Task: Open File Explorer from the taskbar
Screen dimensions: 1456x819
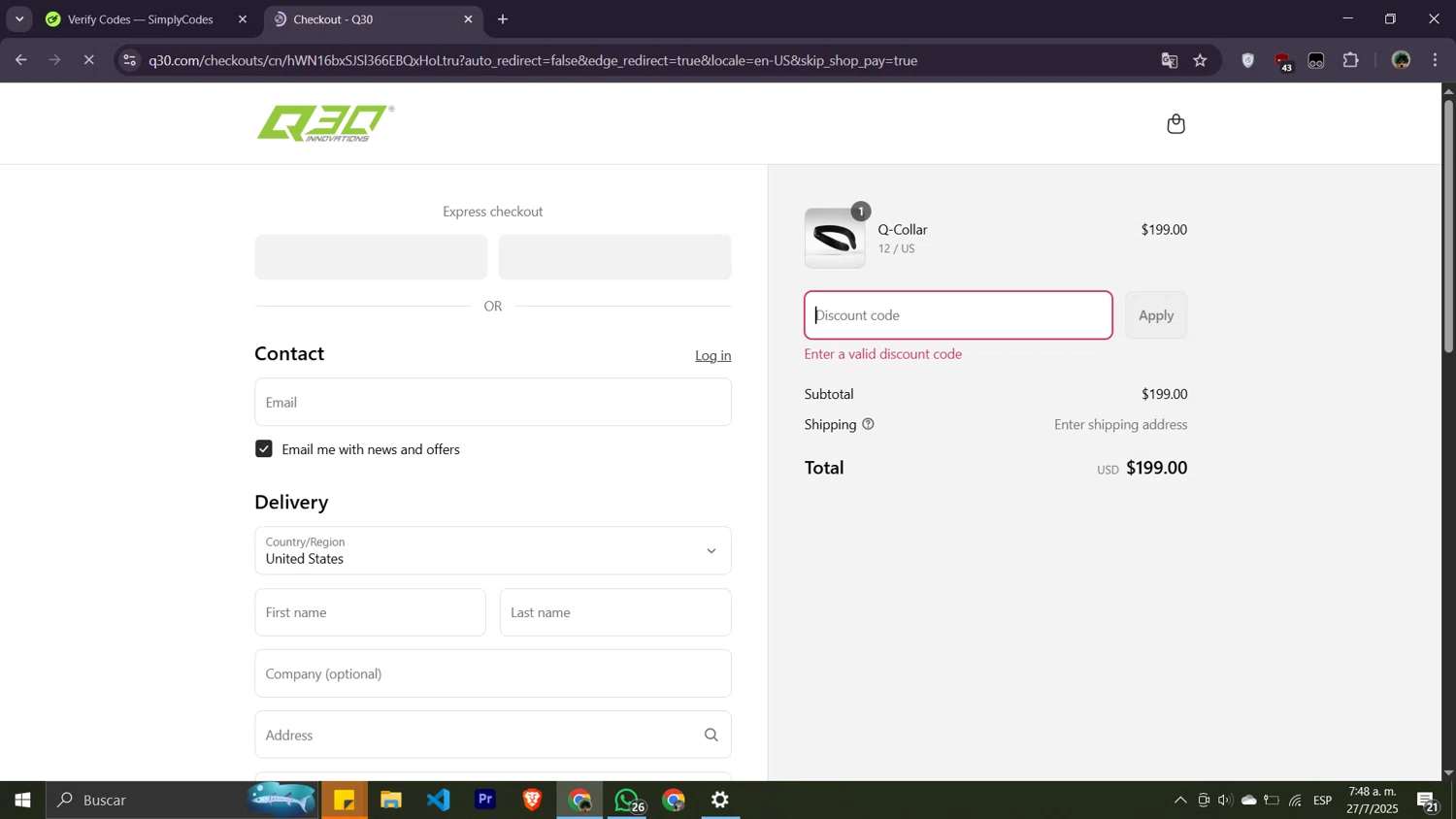Action: 391,801
